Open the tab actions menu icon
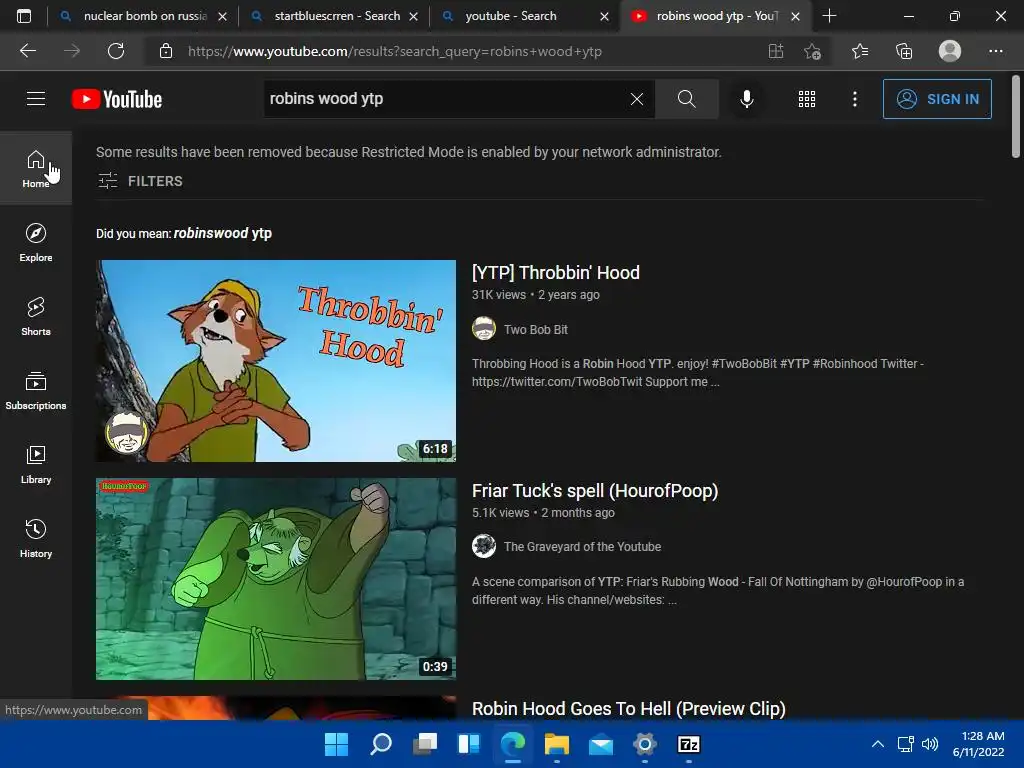The image size is (1024, 768). [24, 16]
